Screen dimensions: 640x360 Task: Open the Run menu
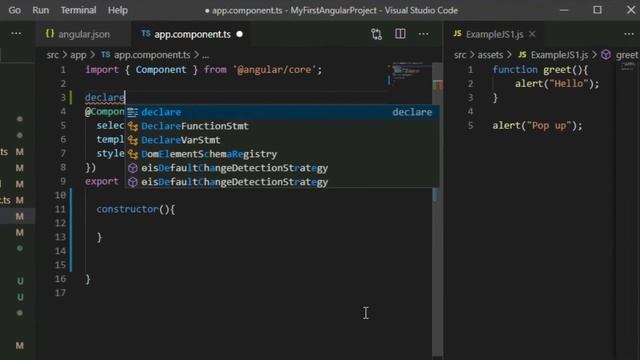40,10
